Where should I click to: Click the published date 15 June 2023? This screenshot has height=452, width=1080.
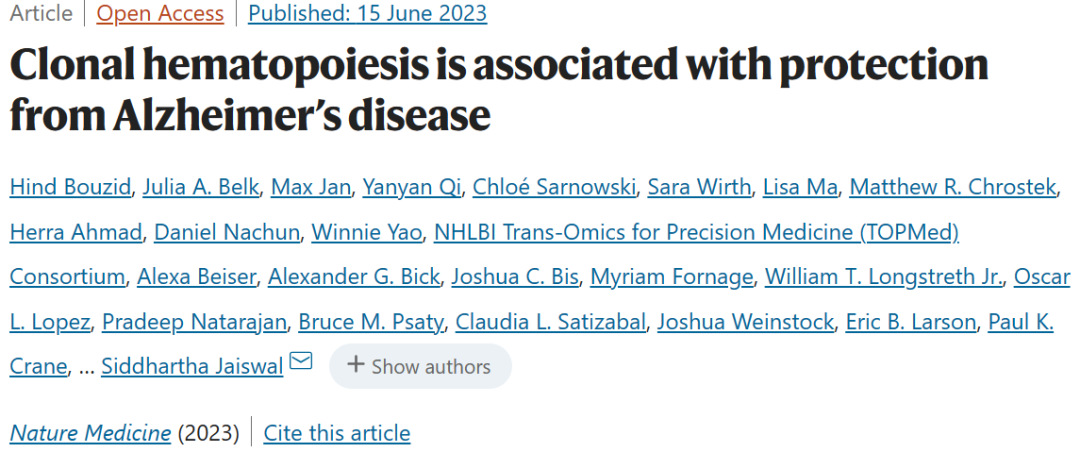[x=367, y=14]
